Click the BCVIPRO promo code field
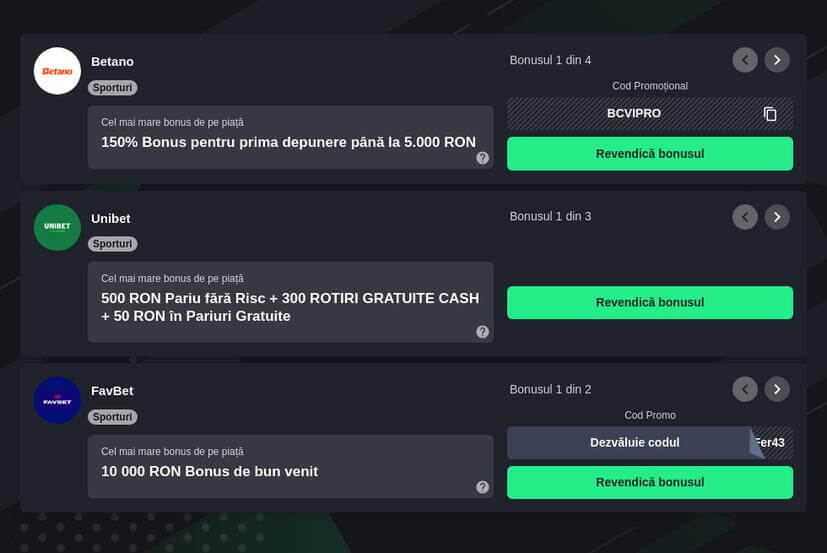Screen dimensions: 827x553 [x=634, y=114]
